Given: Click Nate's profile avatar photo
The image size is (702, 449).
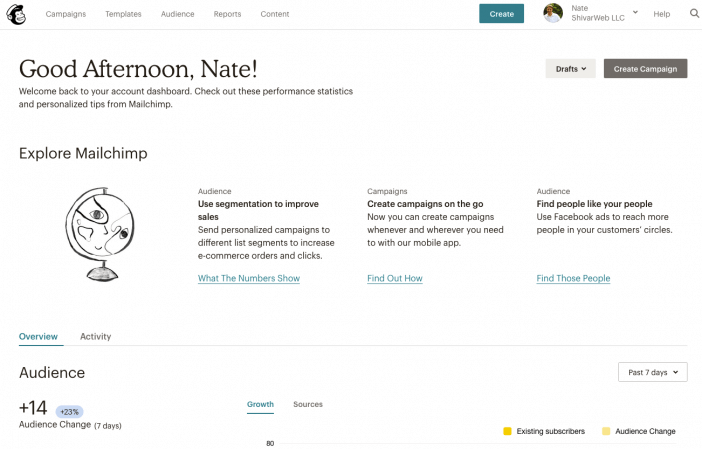Looking at the screenshot, I should (553, 13).
